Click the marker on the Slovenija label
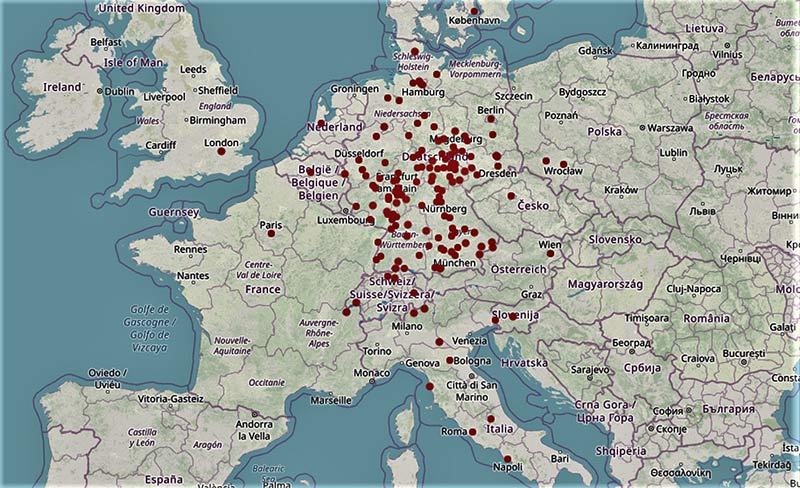The height and width of the screenshot is (488, 800). (x=512, y=316)
